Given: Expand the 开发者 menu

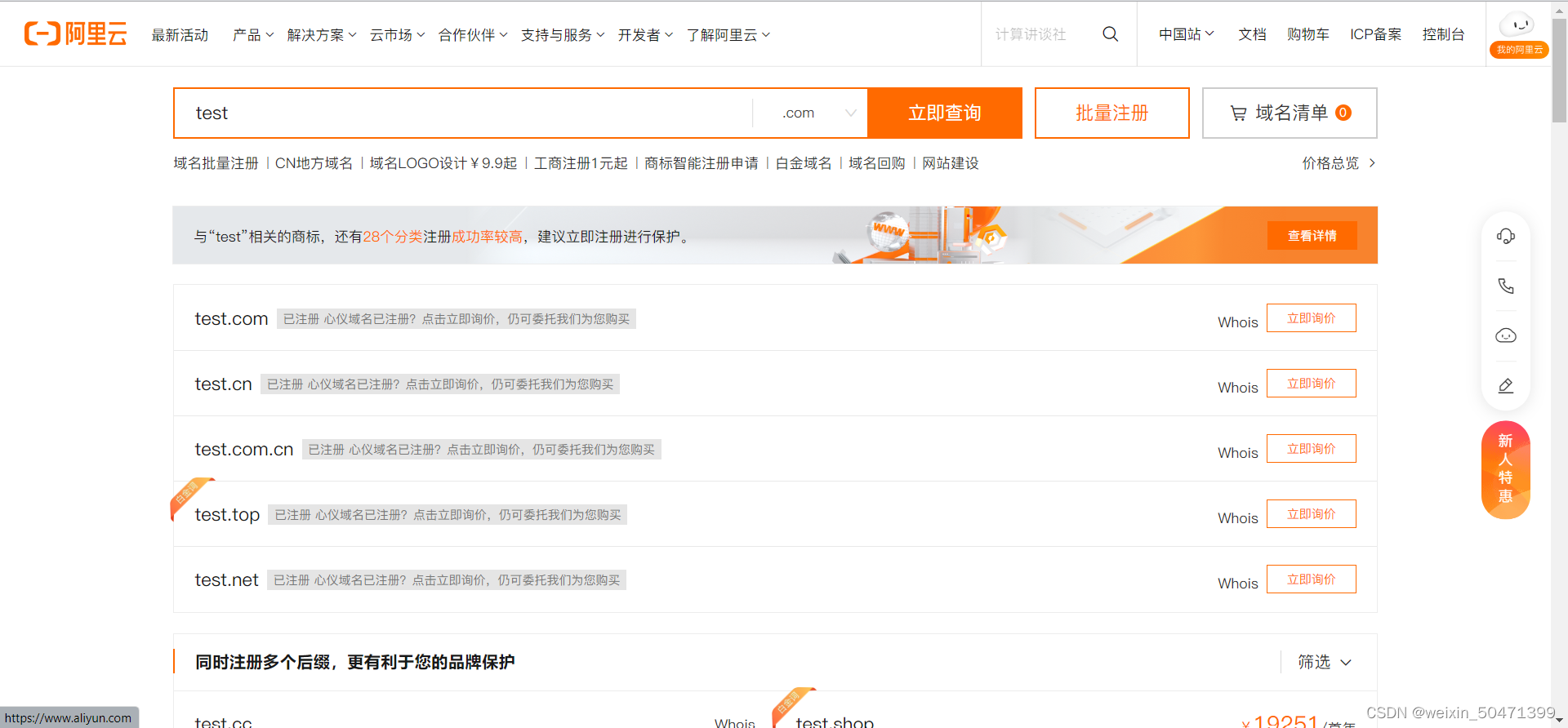Looking at the screenshot, I should (645, 35).
